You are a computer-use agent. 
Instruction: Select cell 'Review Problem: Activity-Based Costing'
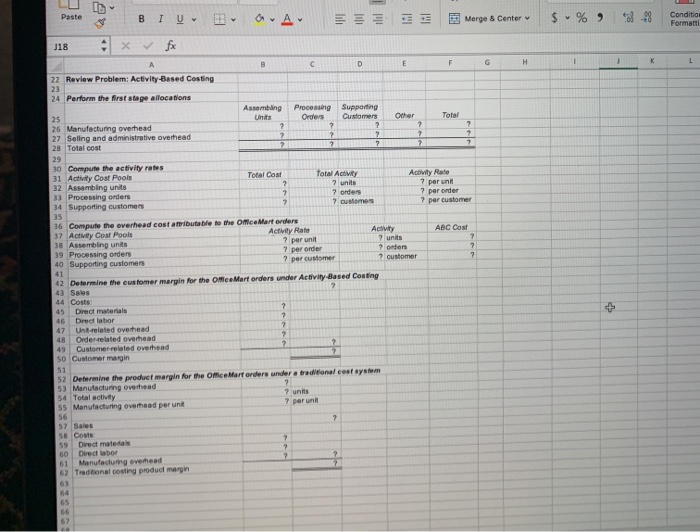click(140, 79)
